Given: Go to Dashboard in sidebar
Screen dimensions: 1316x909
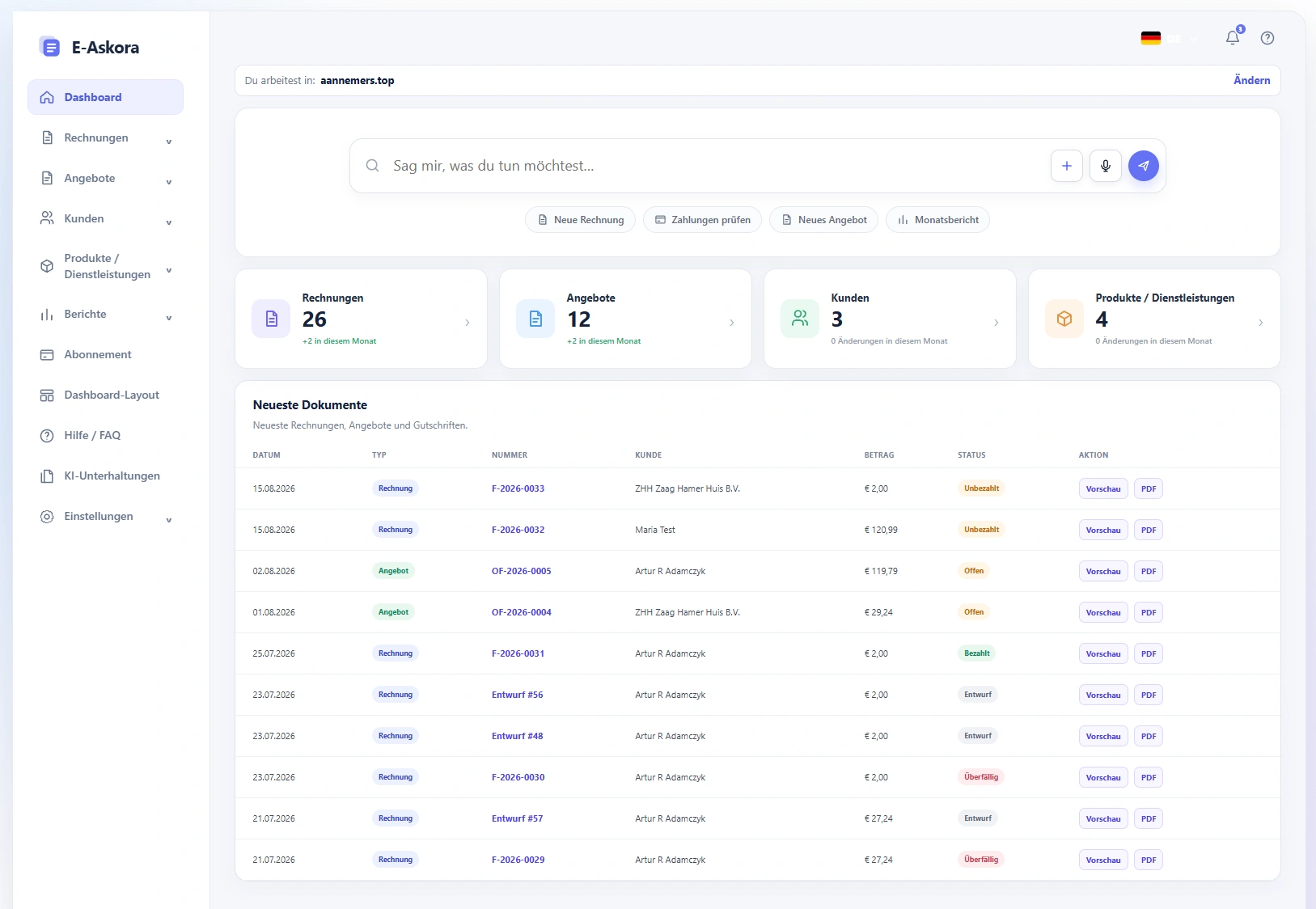Looking at the screenshot, I should tap(105, 97).
